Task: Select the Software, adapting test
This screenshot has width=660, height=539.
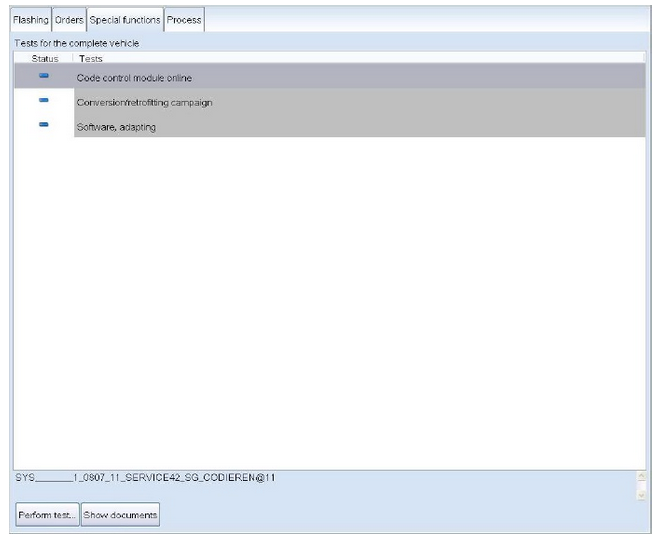Action: (330, 125)
